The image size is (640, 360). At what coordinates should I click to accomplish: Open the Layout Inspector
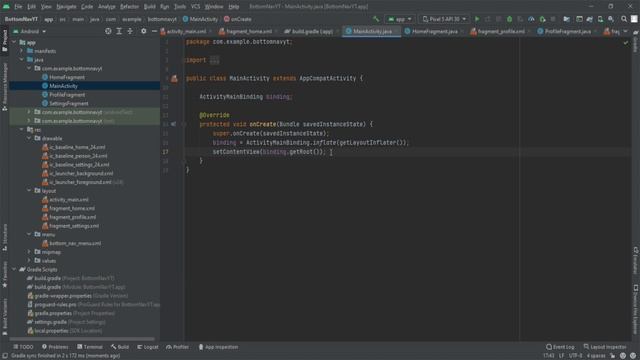(605, 347)
